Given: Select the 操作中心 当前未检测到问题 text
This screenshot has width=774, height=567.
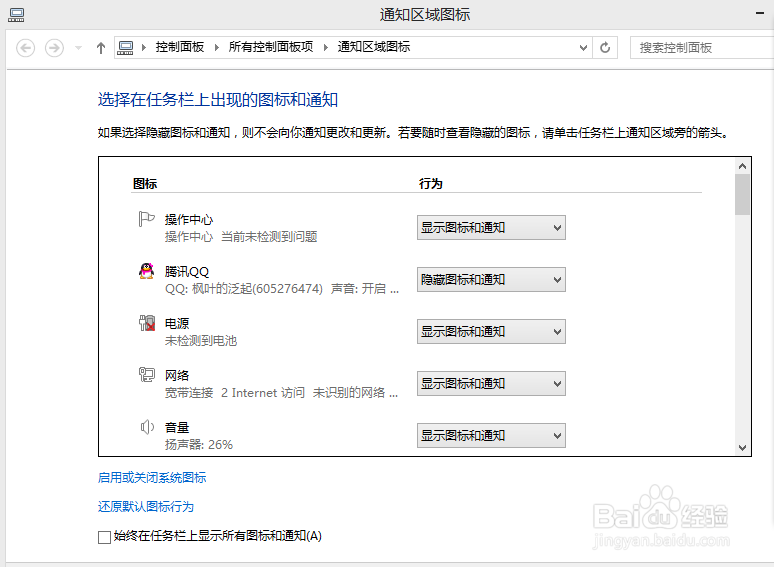Looking at the screenshot, I should (x=241, y=237).
